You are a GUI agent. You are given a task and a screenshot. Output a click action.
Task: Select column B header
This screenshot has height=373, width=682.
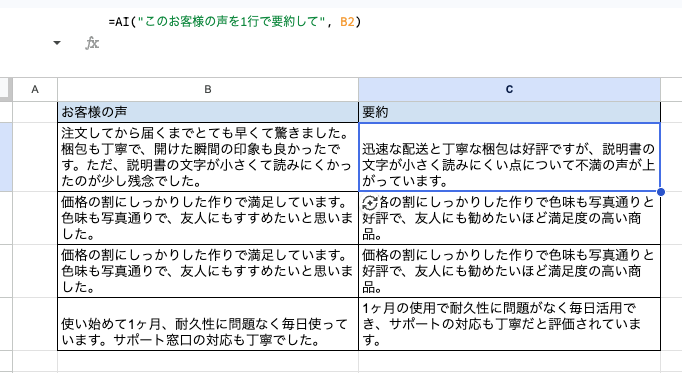208,90
